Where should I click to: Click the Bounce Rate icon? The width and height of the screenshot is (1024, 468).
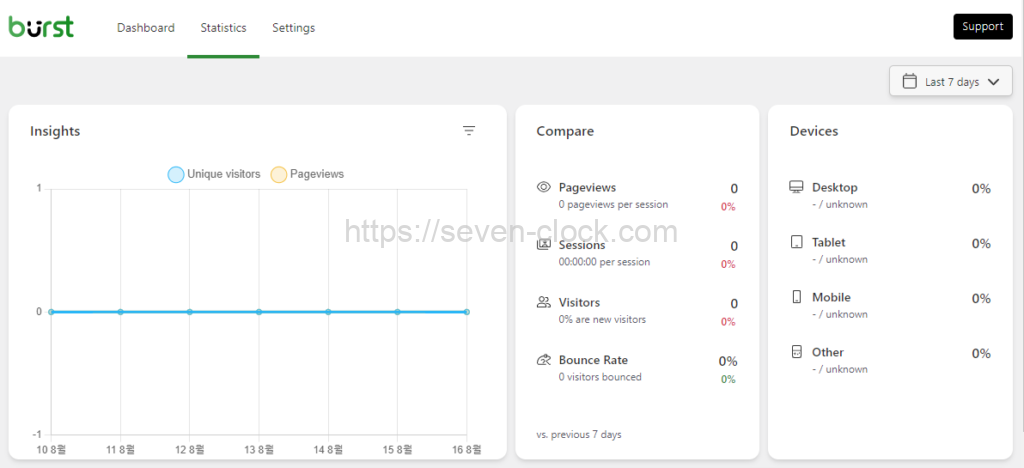tap(544, 360)
